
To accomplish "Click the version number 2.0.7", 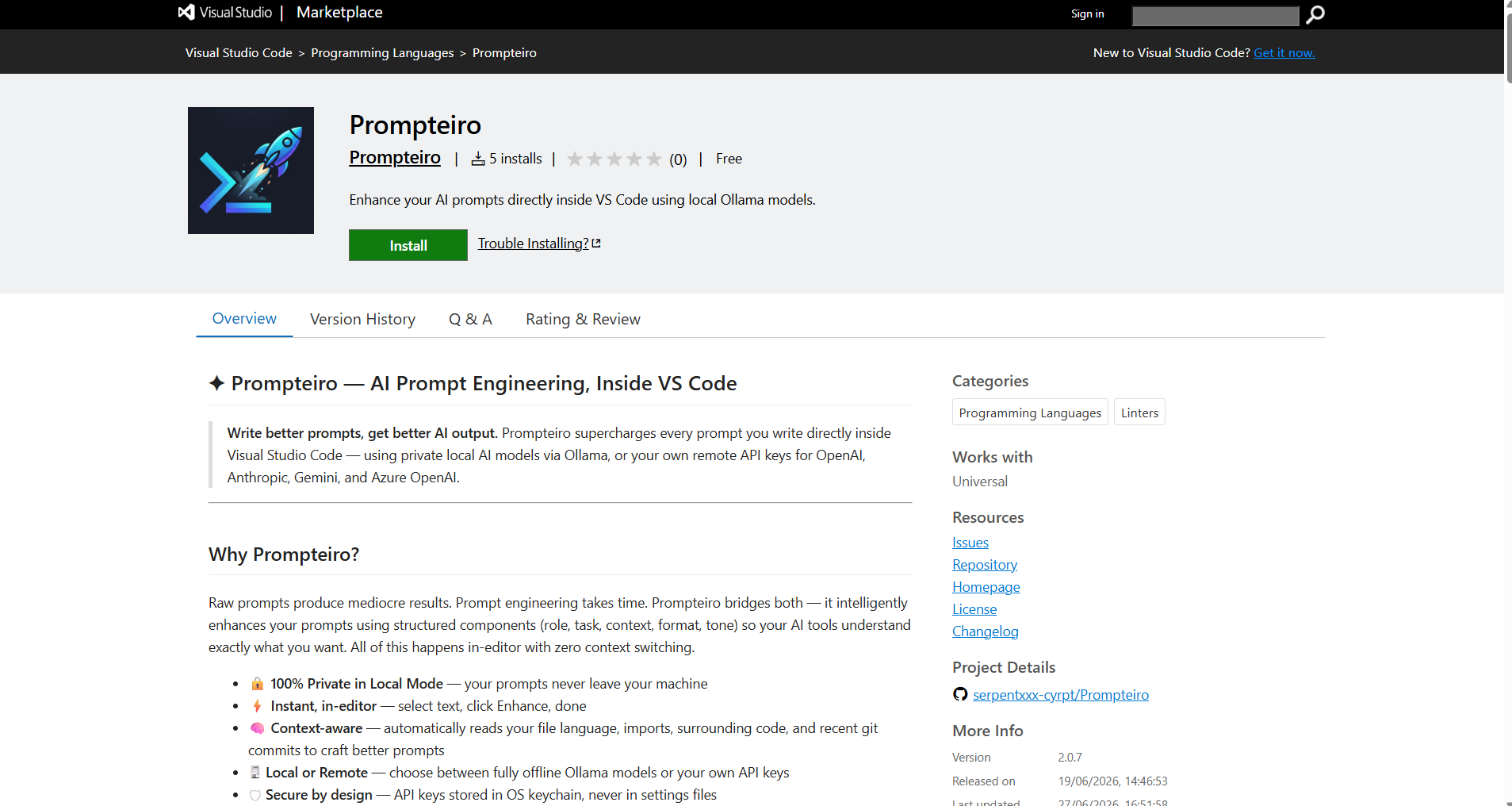I will 1070,758.
